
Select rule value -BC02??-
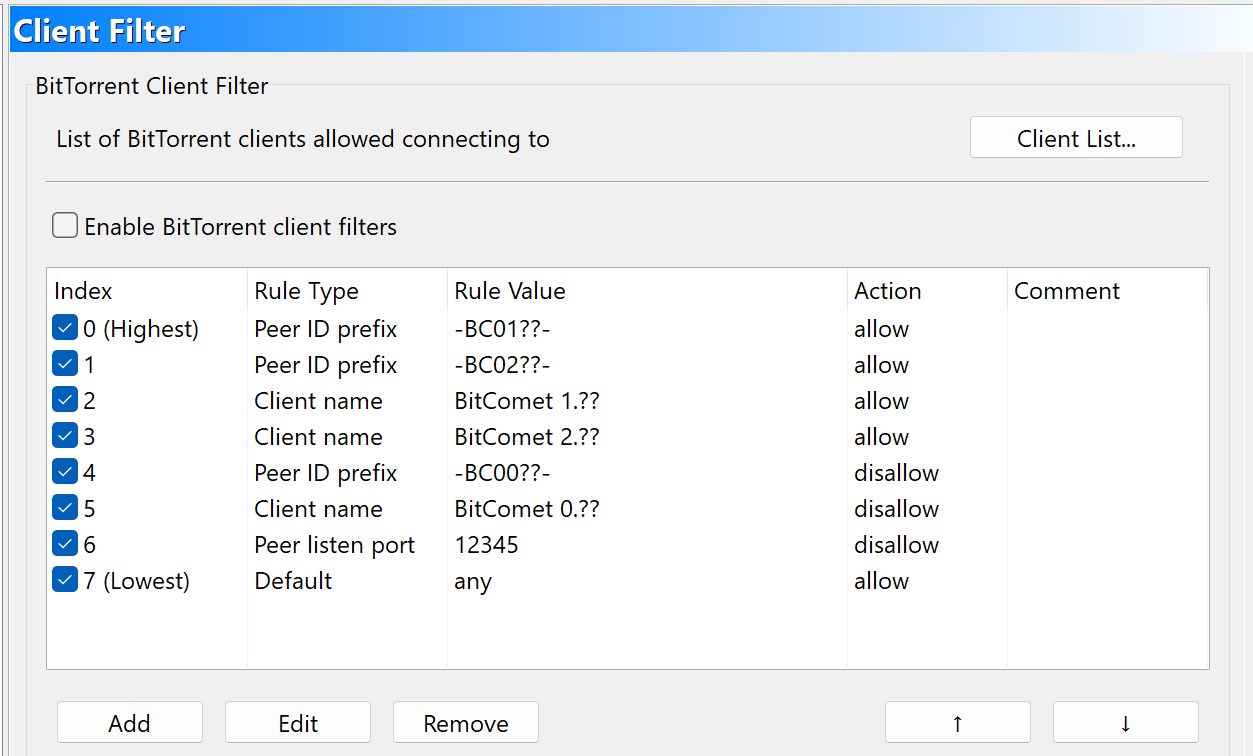tap(502, 365)
